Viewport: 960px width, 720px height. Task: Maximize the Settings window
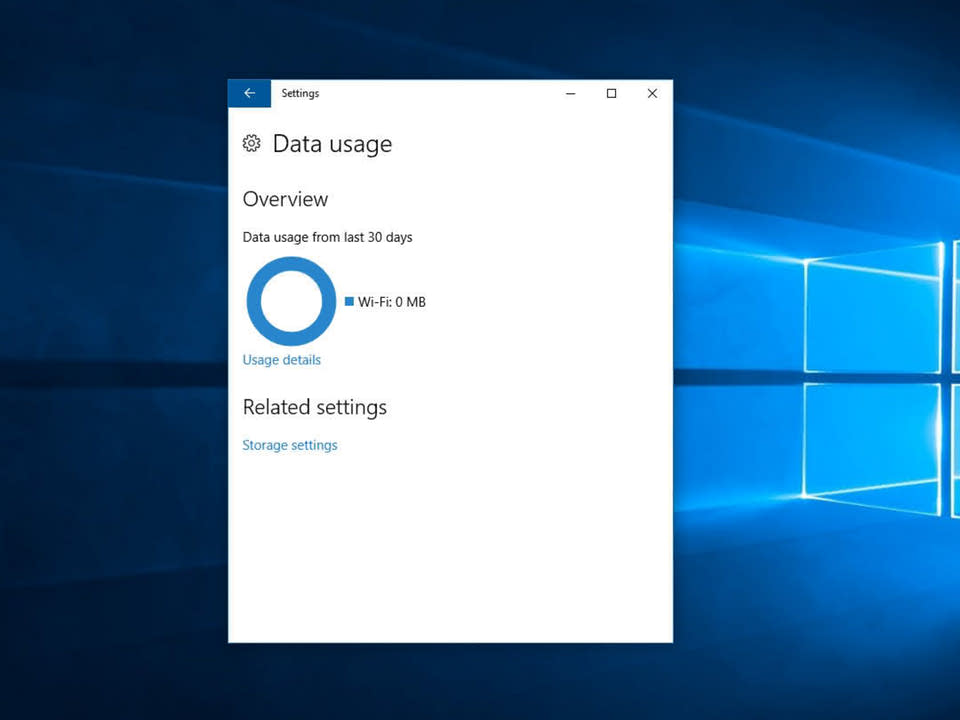pyautogui.click(x=611, y=93)
